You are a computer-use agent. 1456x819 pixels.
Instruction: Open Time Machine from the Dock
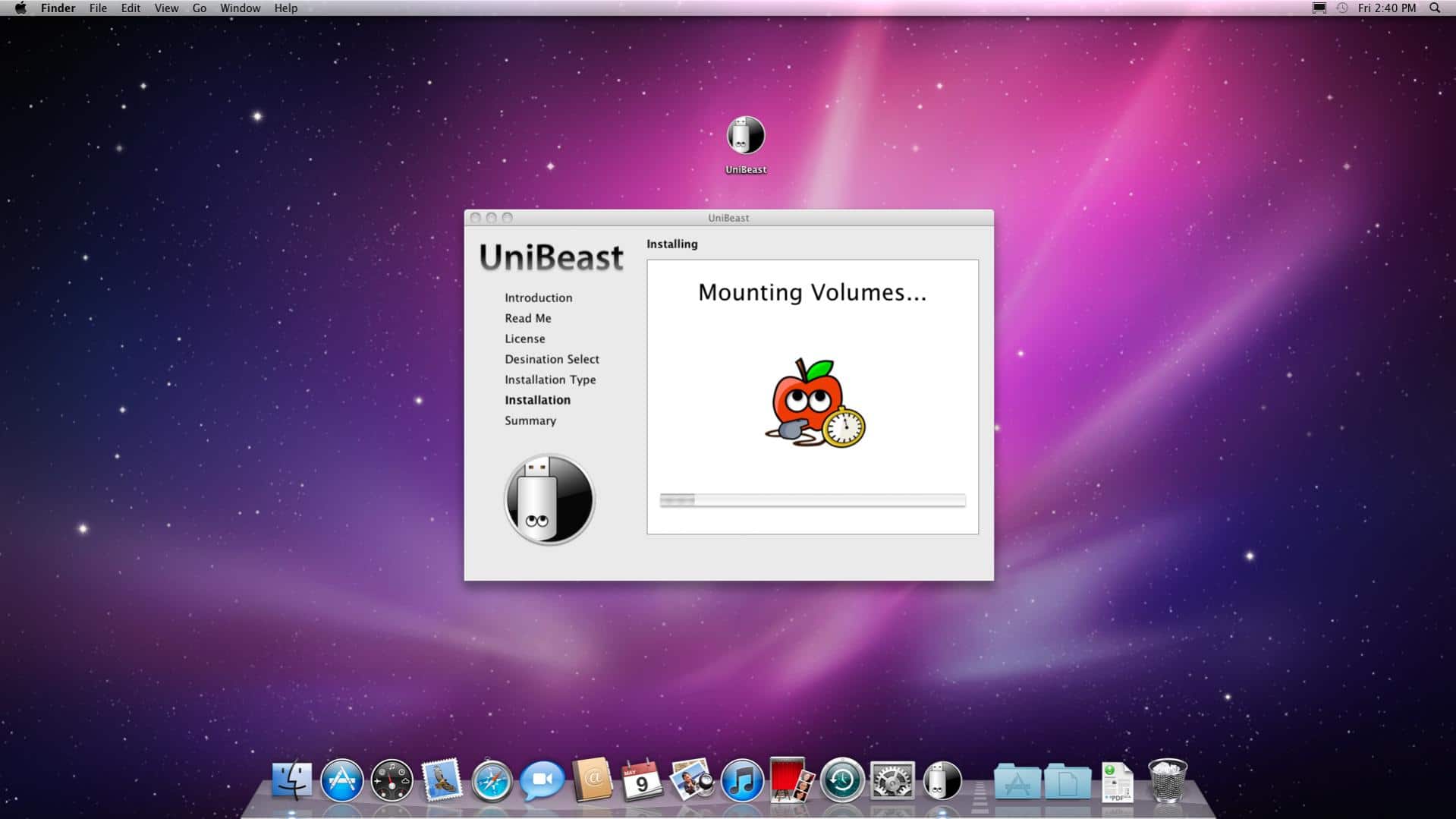coord(842,780)
